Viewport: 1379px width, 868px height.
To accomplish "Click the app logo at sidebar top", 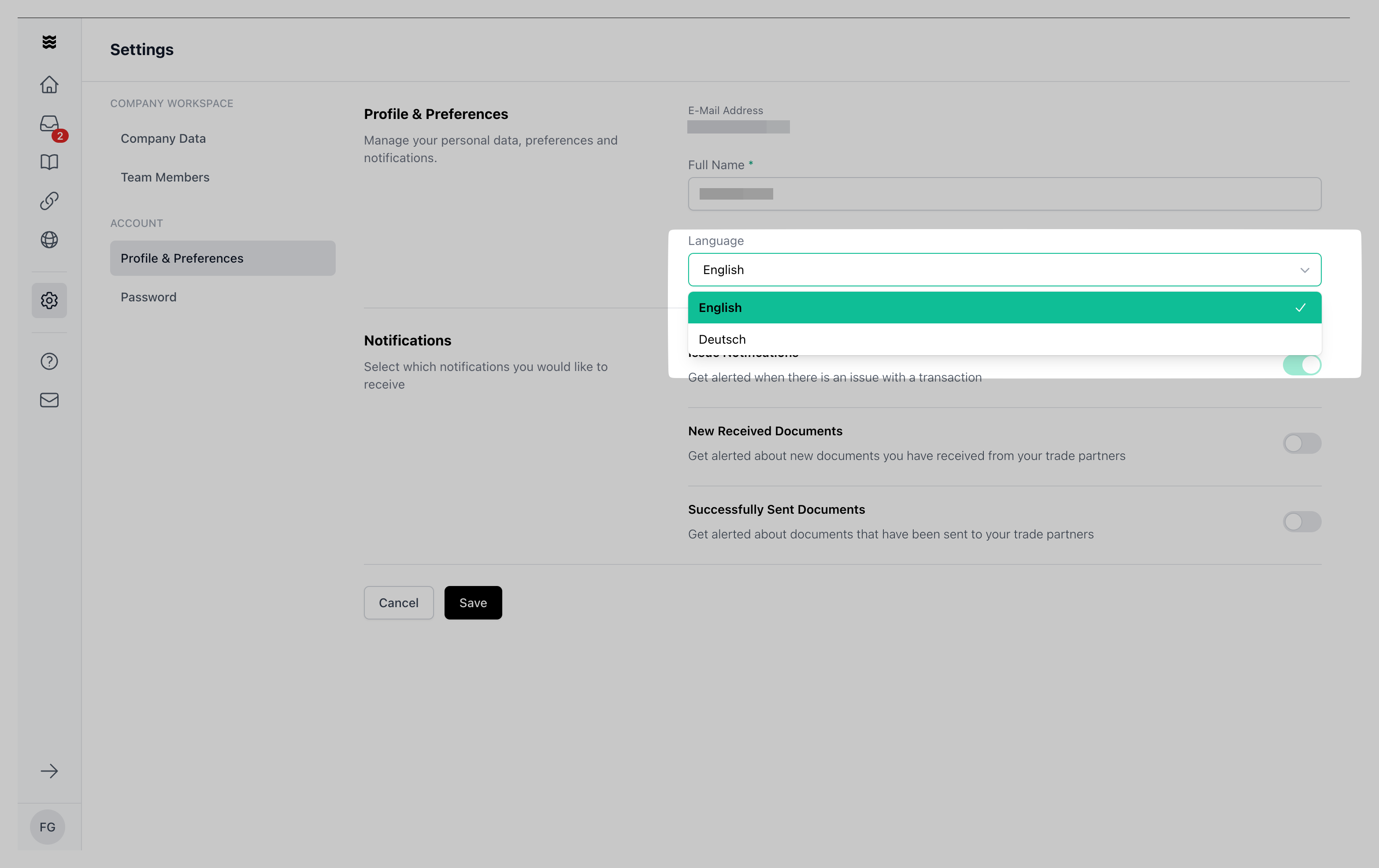I will pyautogui.click(x=49, y=42).
